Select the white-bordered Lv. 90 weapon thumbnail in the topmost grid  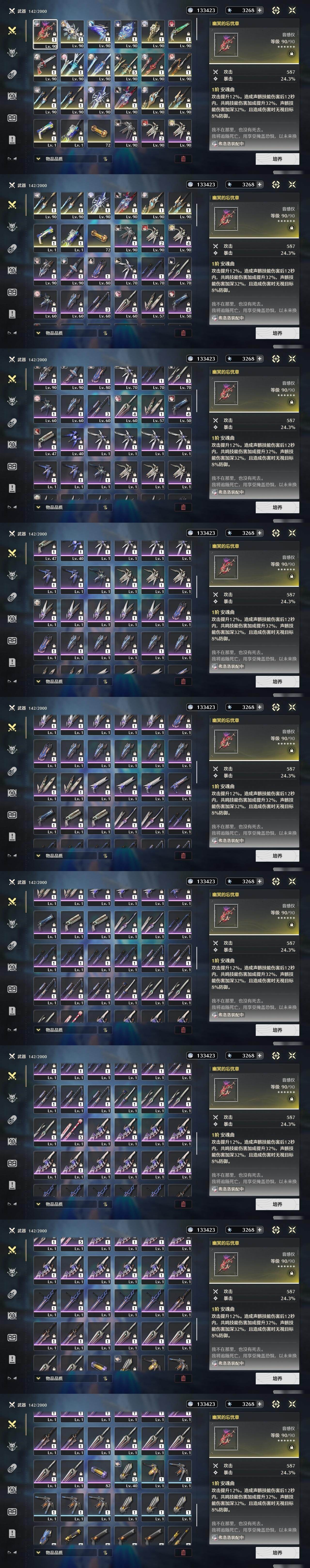46,34
